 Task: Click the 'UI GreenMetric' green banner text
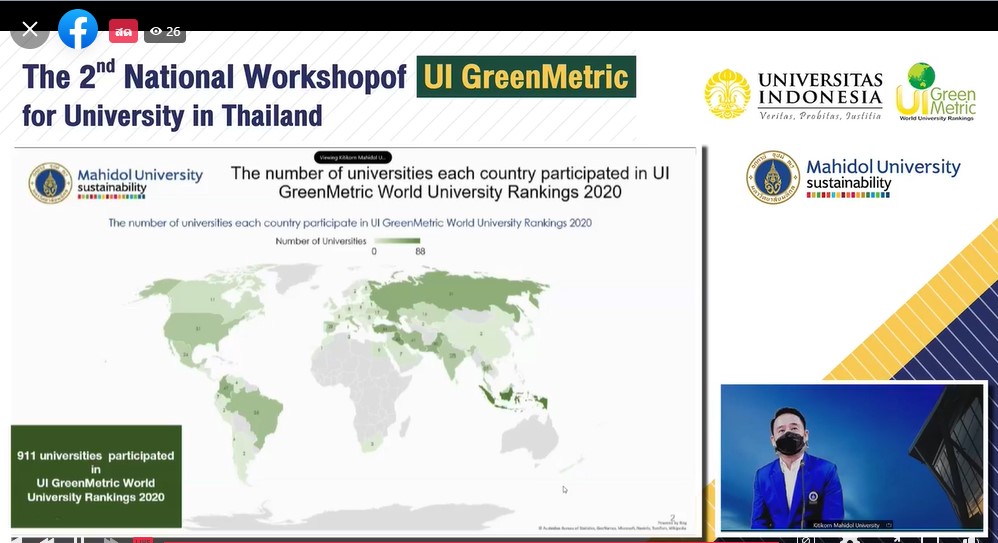pos(526,77)
